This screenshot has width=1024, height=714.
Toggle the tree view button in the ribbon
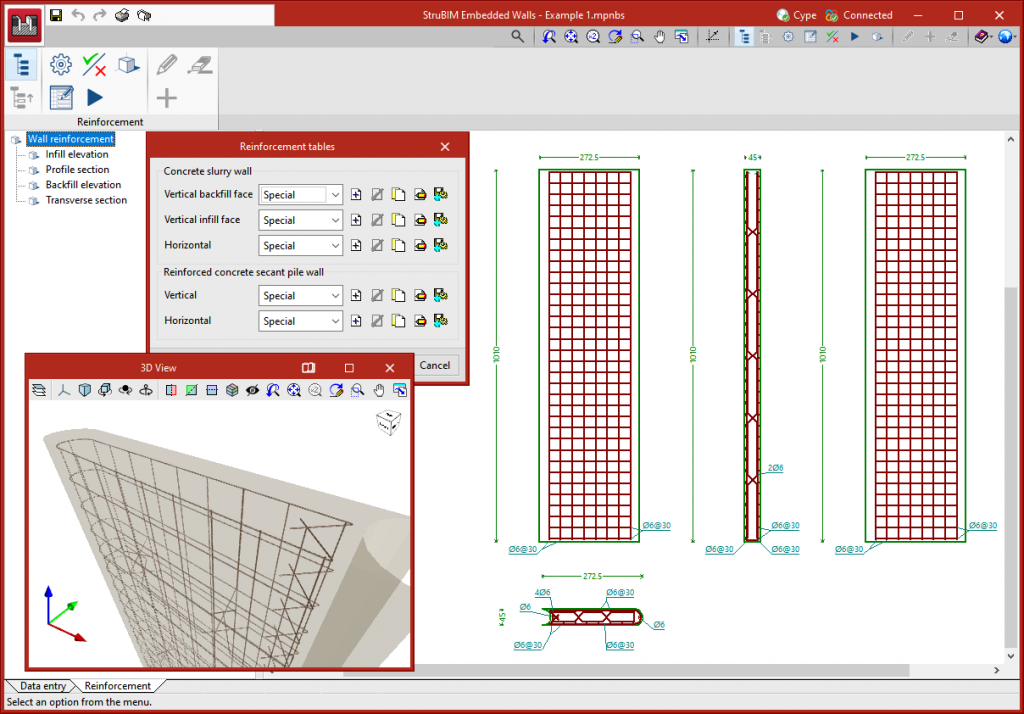pos(22,65)
